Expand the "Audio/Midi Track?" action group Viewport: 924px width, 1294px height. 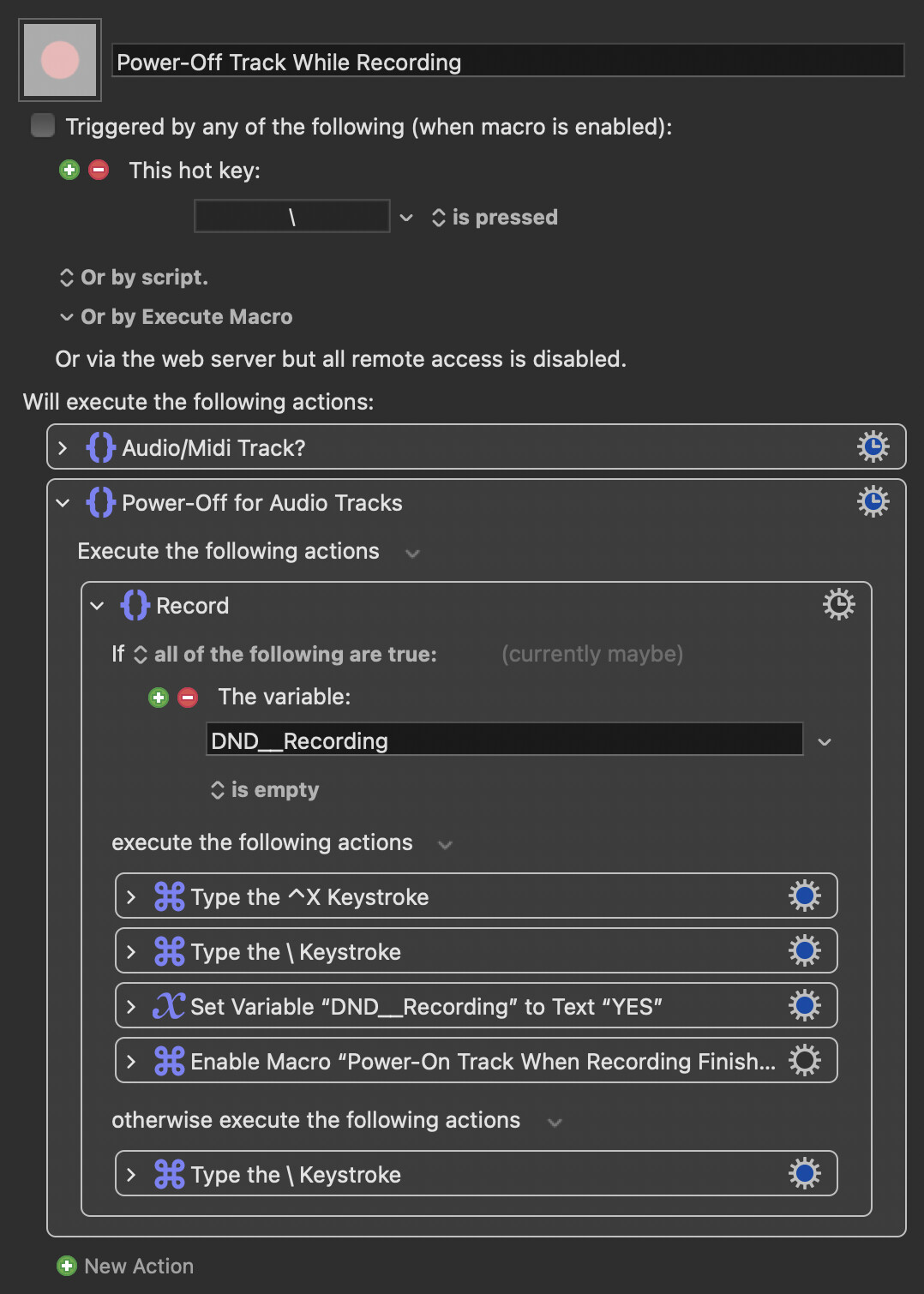click(x=63, y=448)
